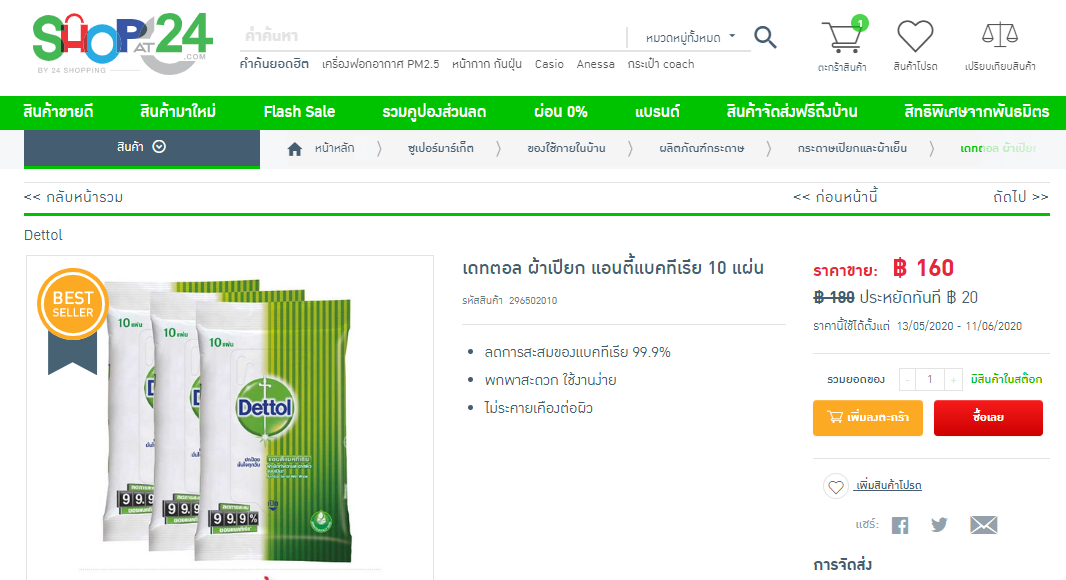Viewport: 1066px width, 580px height.
Task: Open the wishlist heart icon in header
Action: click(x=915, y=35)
